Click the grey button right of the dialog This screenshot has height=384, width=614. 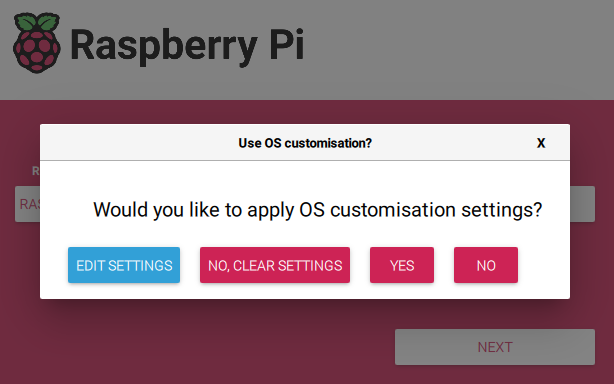point(582,204)
